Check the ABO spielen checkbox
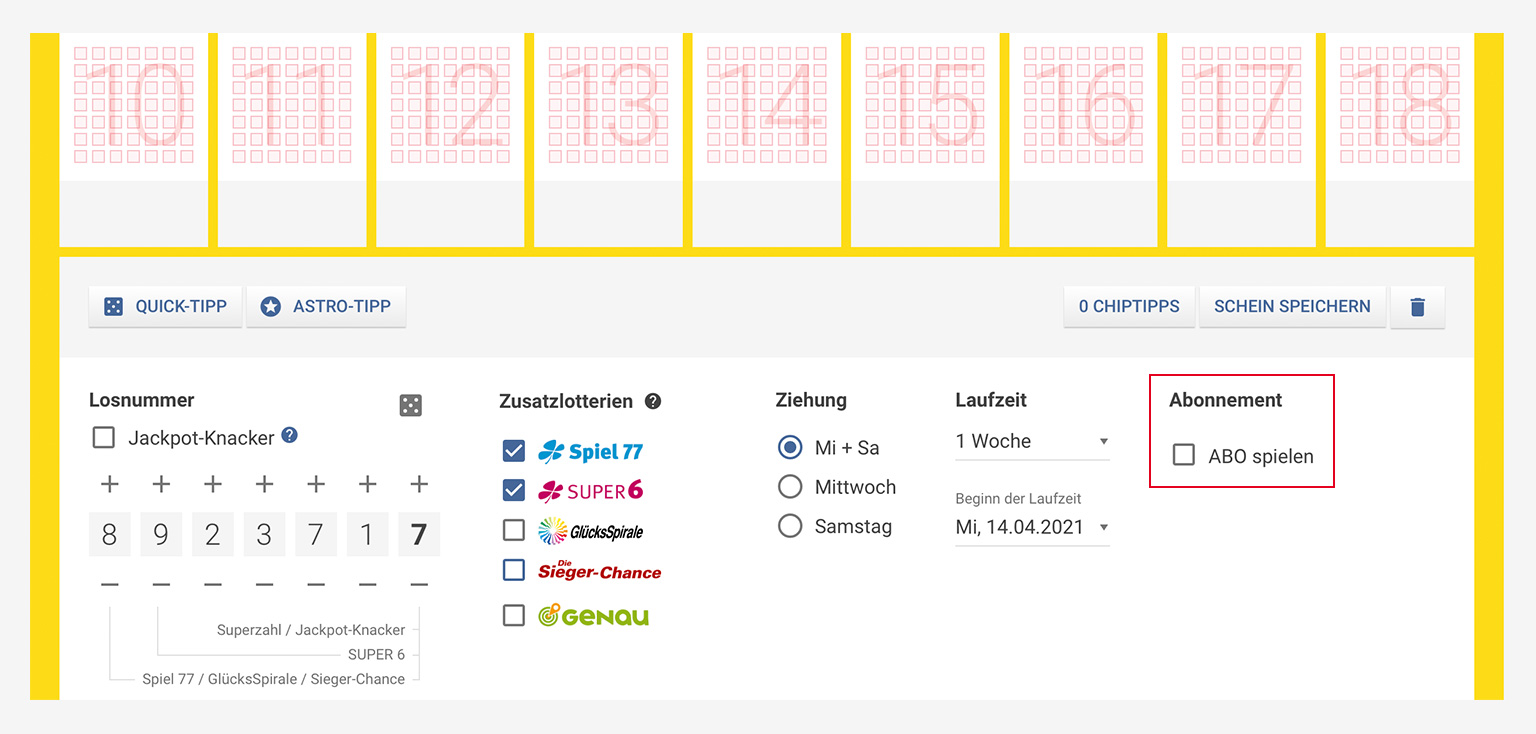The width and height of the screenshot is (1536, 734). 1184,455
